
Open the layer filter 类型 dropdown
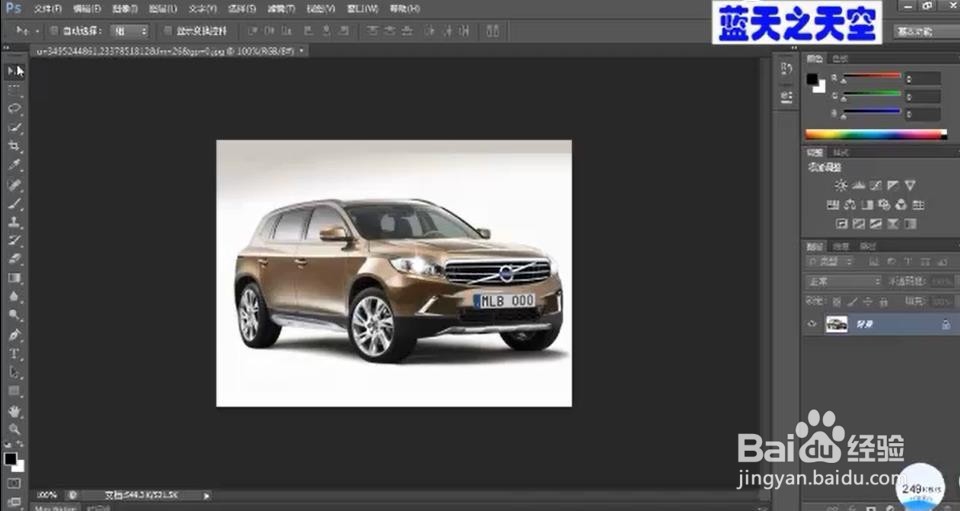click(x=831, y=262)
